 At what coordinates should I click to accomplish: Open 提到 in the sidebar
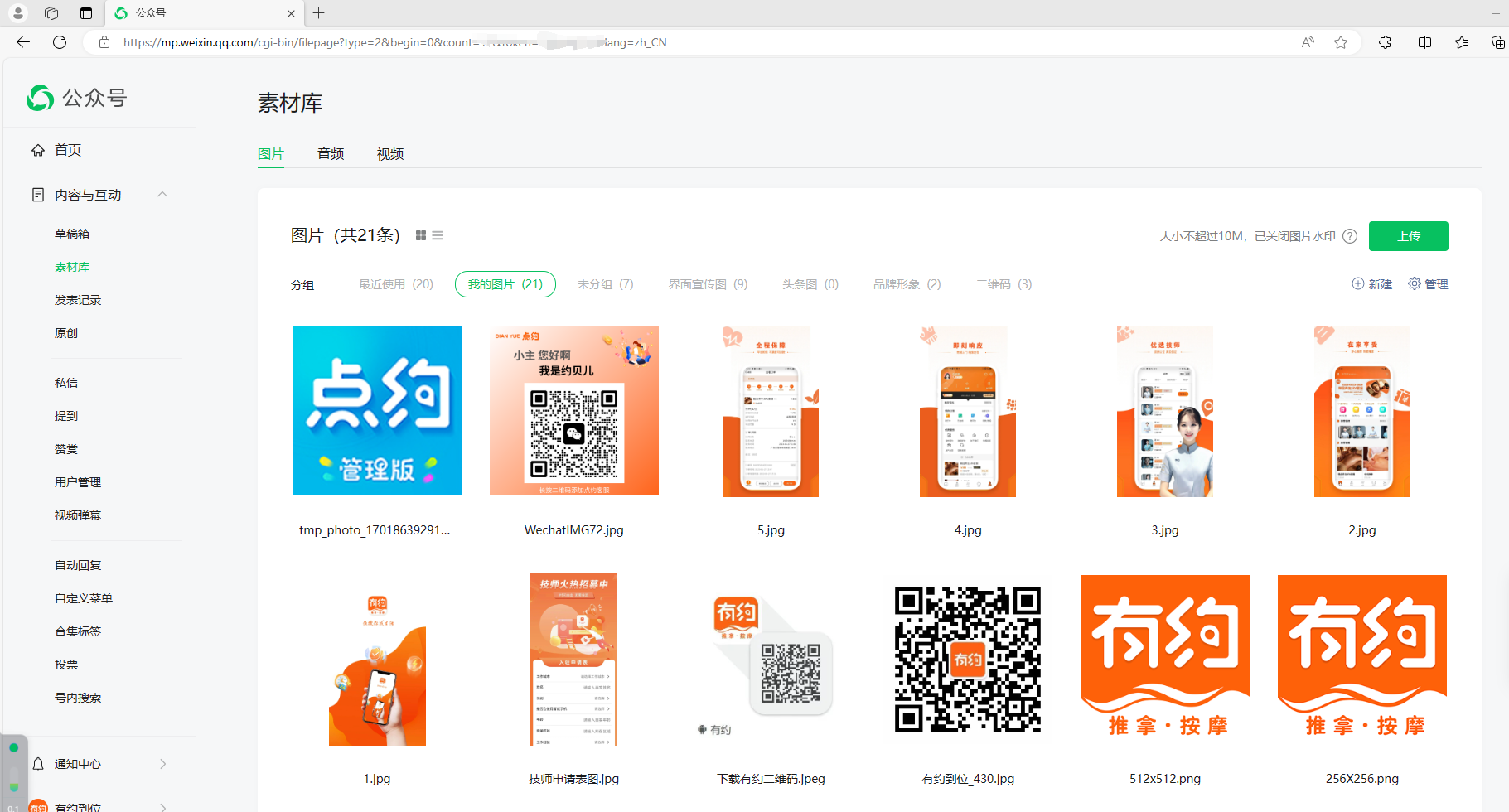point(66,416)
